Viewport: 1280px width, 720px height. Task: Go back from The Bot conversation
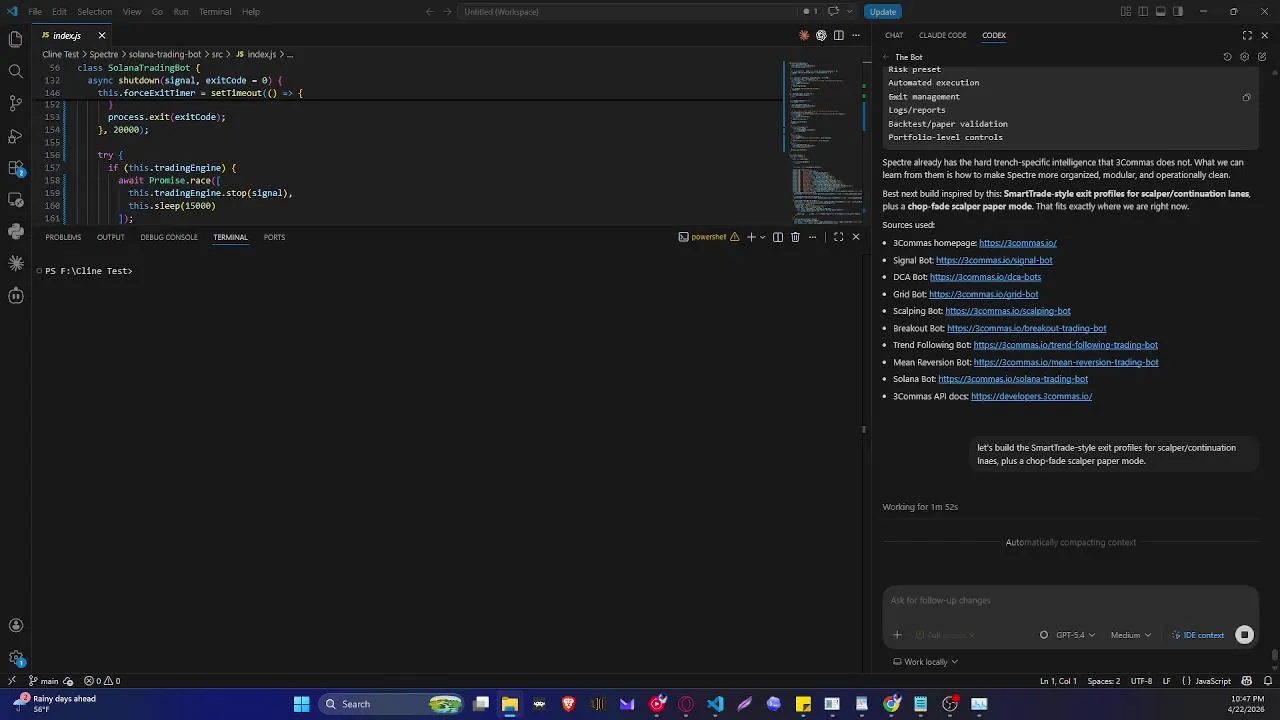tap(886, 57)
